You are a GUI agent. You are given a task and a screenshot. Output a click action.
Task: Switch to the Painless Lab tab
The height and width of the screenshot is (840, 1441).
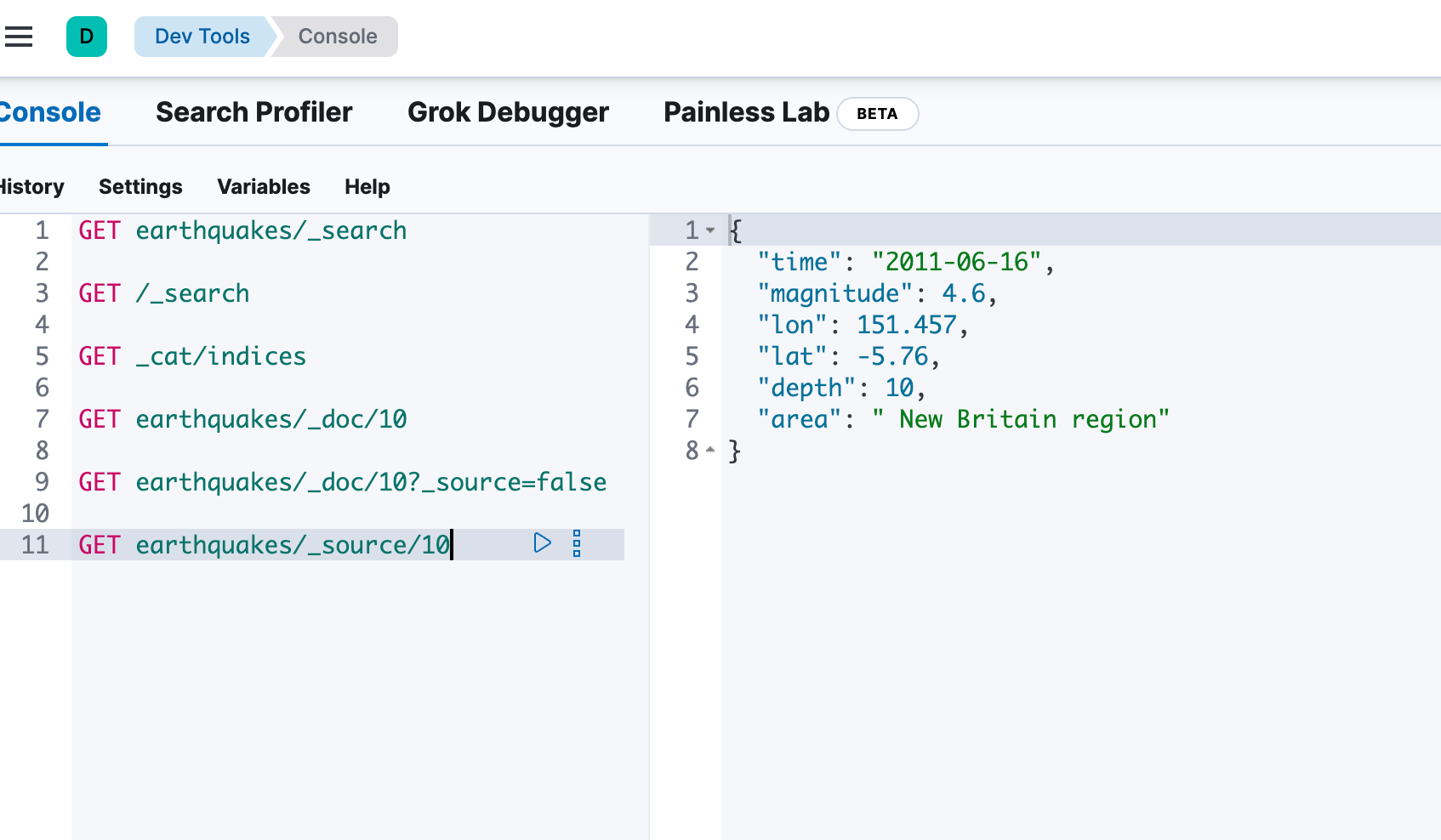746,112
